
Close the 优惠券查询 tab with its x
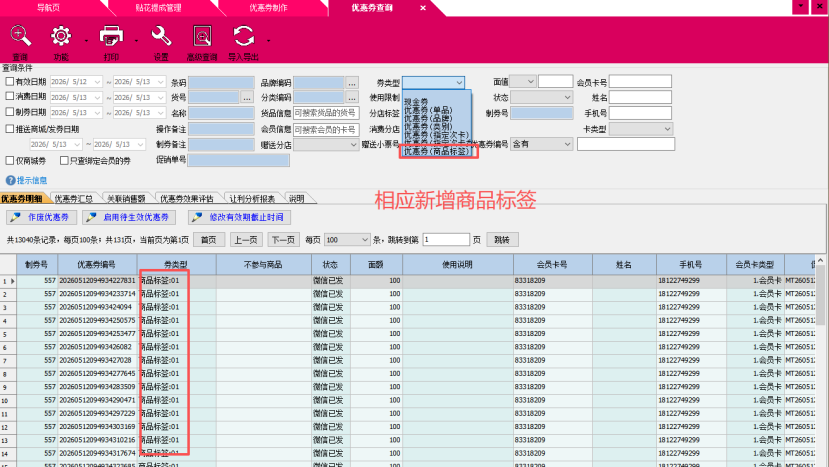tap(422, 8)
